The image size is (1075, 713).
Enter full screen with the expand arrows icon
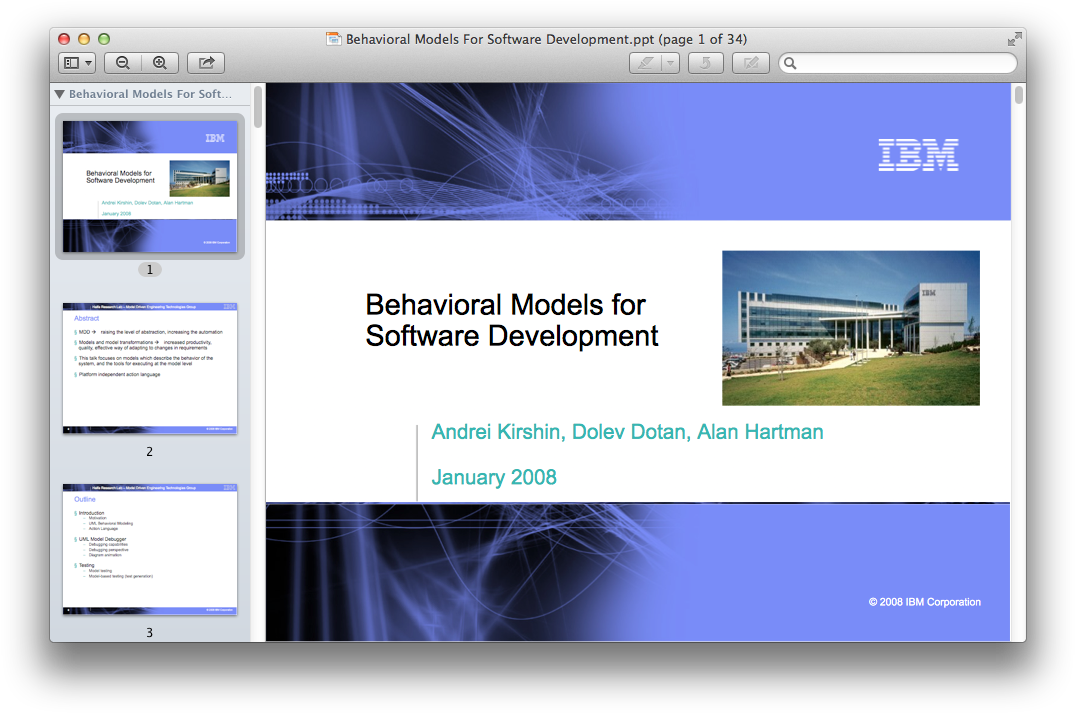coord(1015,40)
